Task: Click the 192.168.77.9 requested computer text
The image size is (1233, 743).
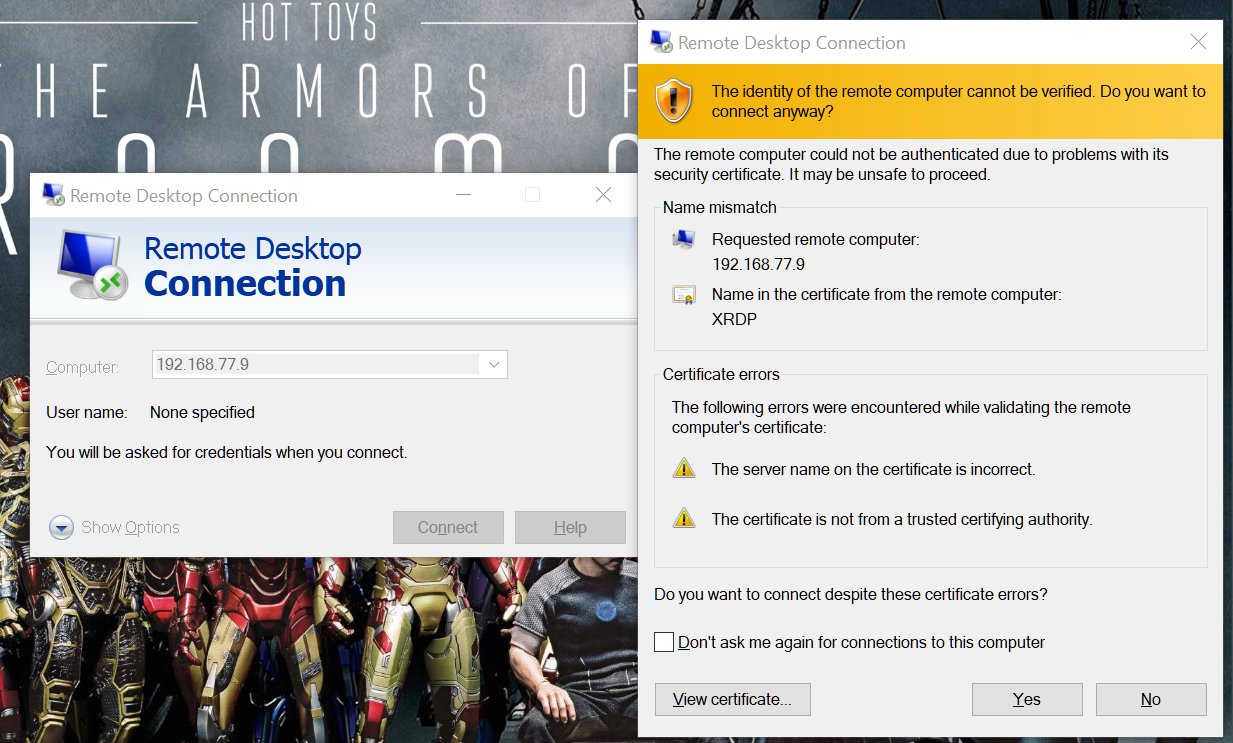Action: (x=758, y=265)
